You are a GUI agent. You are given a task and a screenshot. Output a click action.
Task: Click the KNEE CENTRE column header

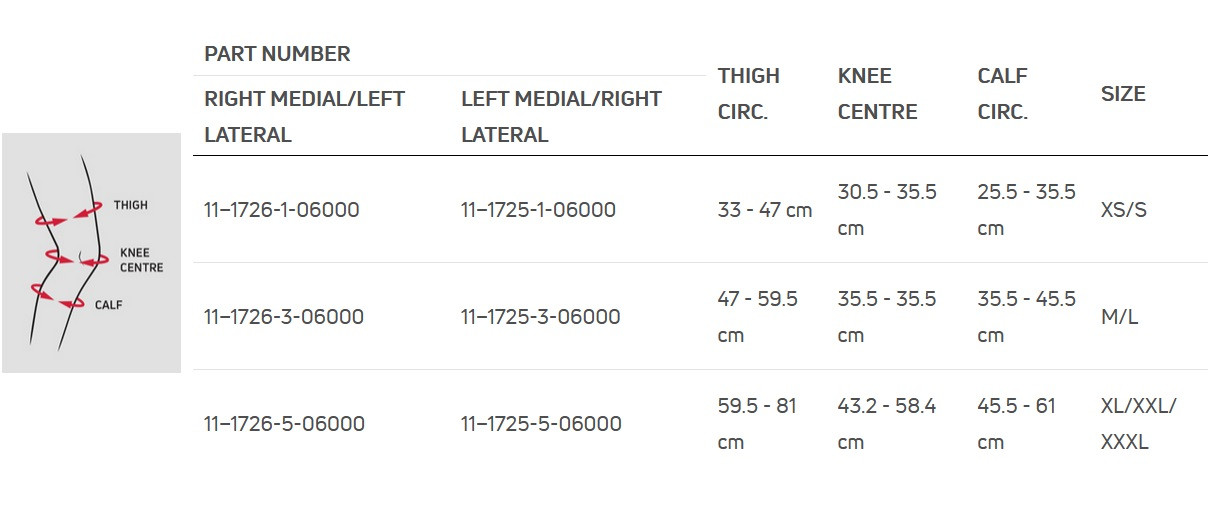pos(877,94)
